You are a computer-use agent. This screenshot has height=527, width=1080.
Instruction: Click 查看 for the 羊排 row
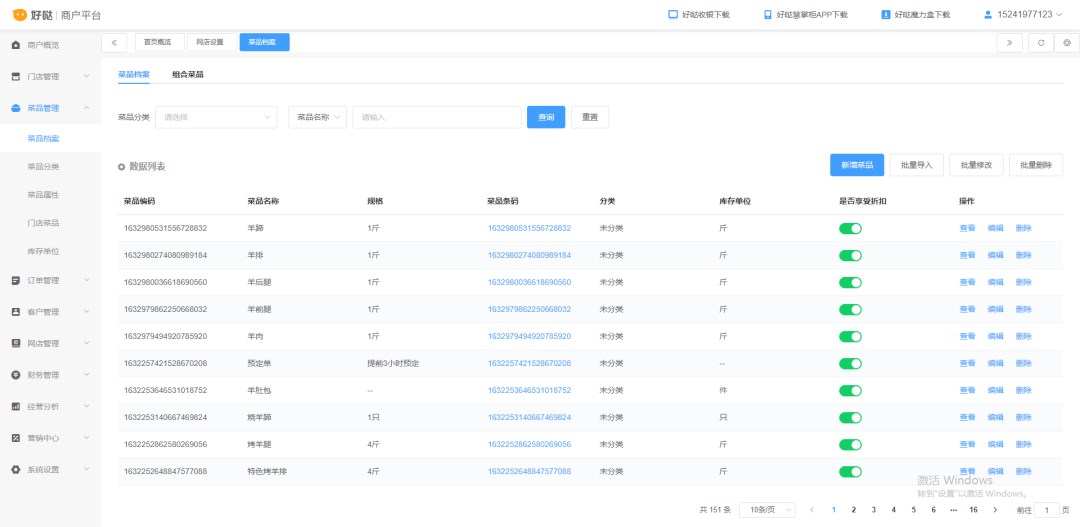coord(967,256)
